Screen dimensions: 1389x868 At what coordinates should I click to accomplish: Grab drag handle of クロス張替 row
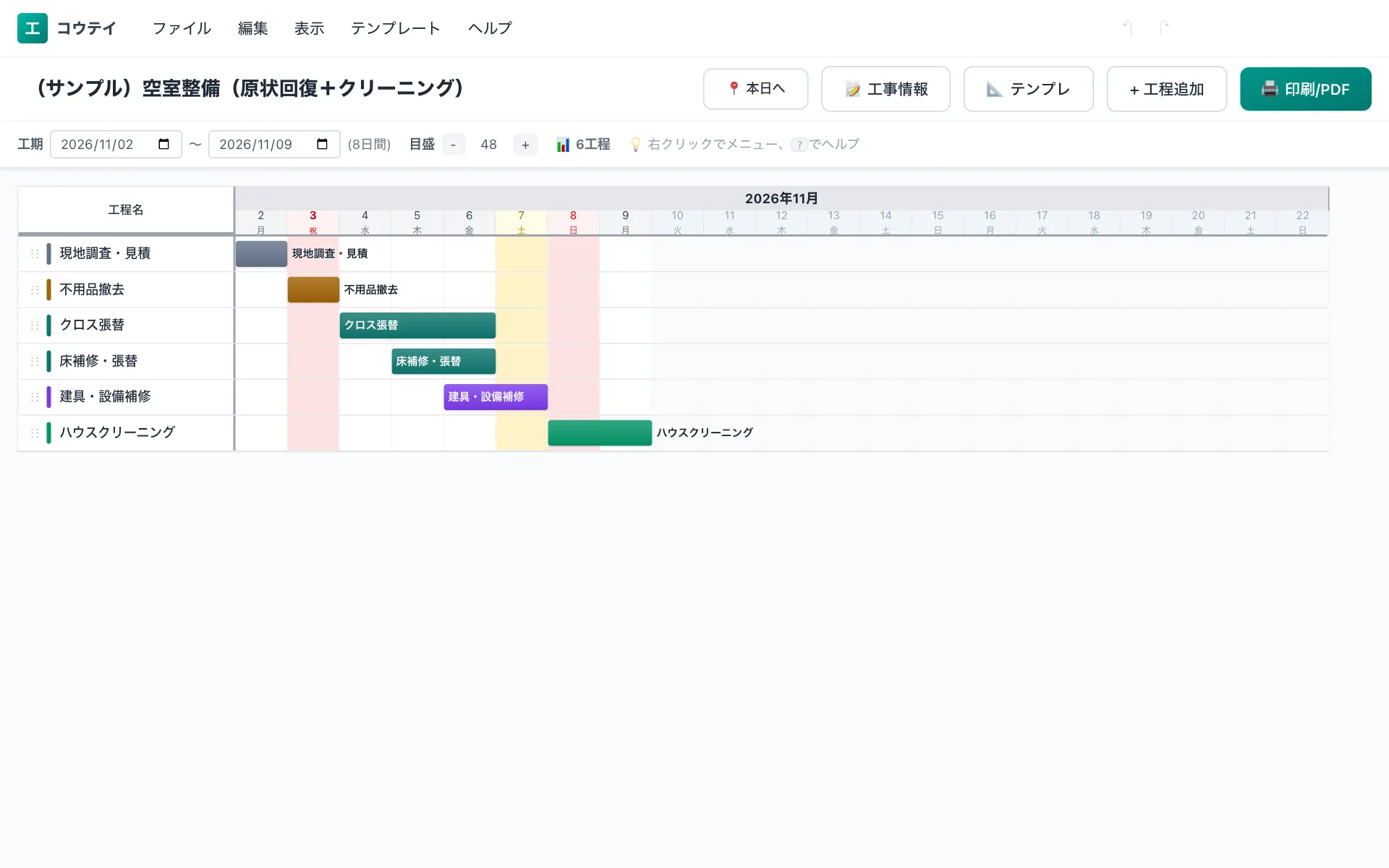[x=35, y=325]
